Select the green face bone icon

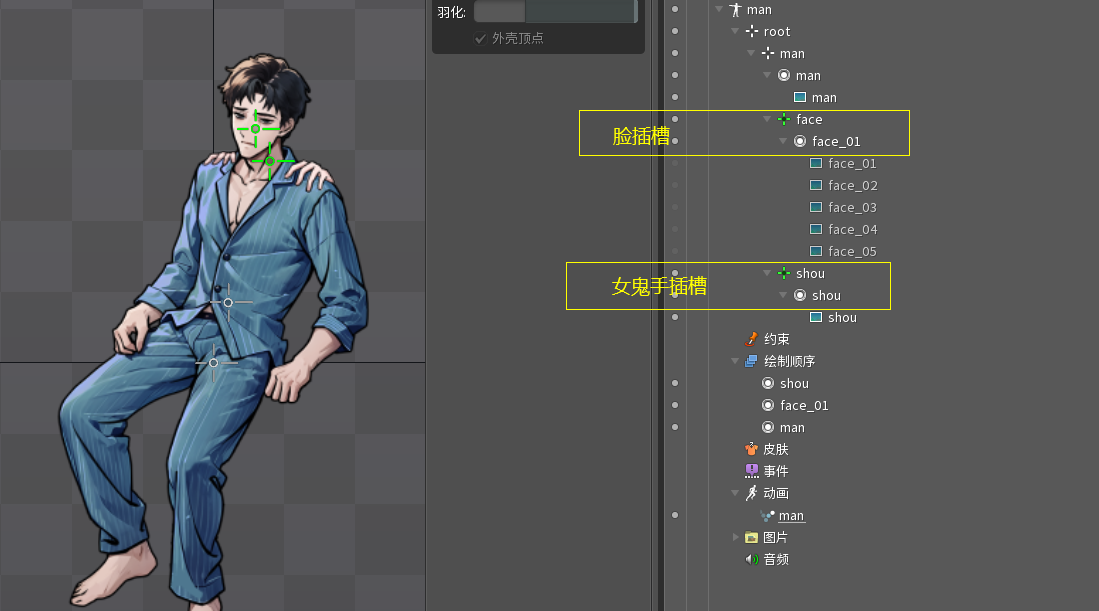click(784, 120)
